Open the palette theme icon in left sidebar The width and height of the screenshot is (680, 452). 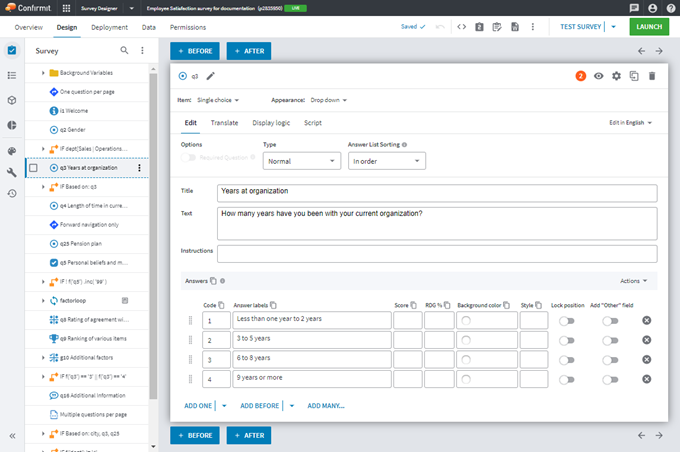(12, 151)
